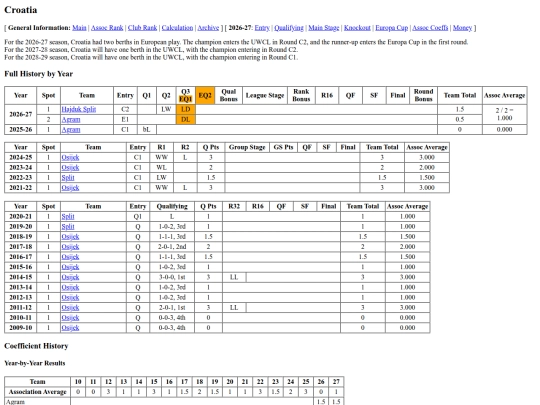Select the orange LD result cell
Image resolution: width=540 pixels, height=405 pixels.
(186, 110)
